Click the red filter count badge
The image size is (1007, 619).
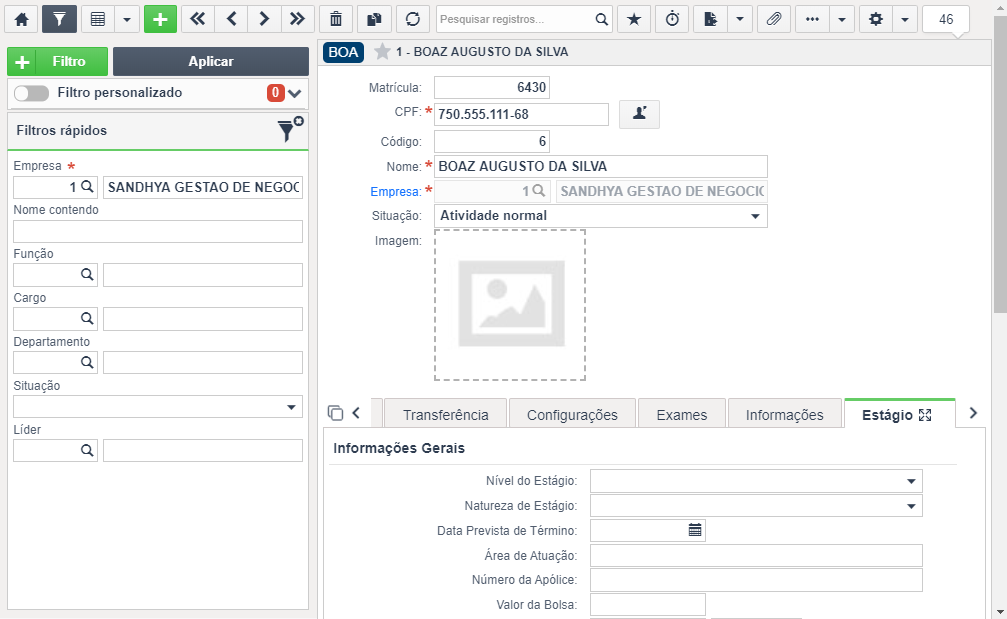click(276, 93)
